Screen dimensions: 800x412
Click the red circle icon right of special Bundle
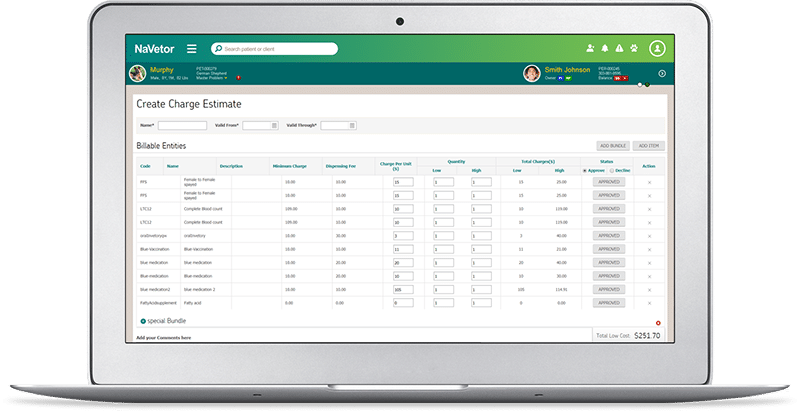(x=658, y=323)
